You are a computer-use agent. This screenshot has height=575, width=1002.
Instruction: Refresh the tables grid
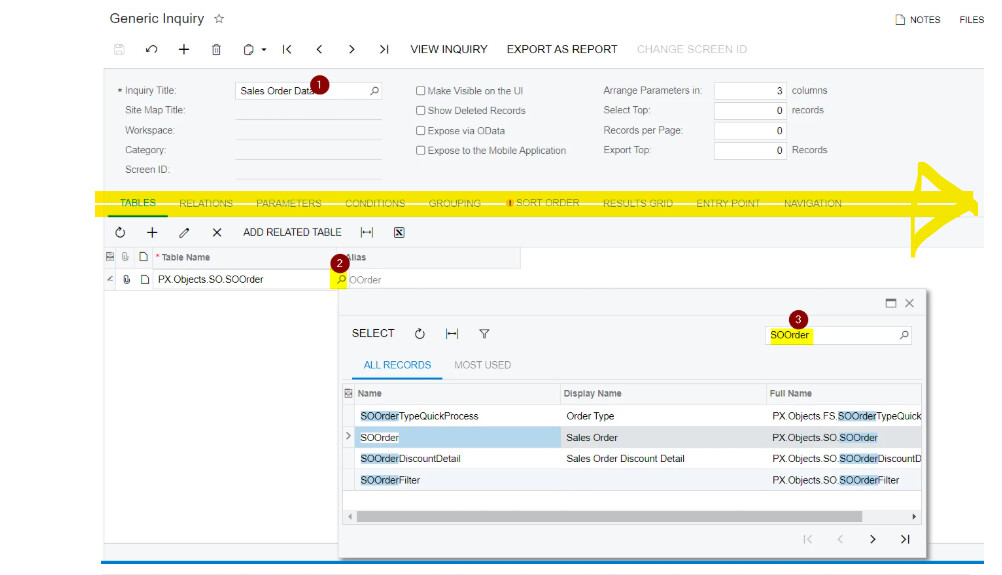(x=120, y=232)
